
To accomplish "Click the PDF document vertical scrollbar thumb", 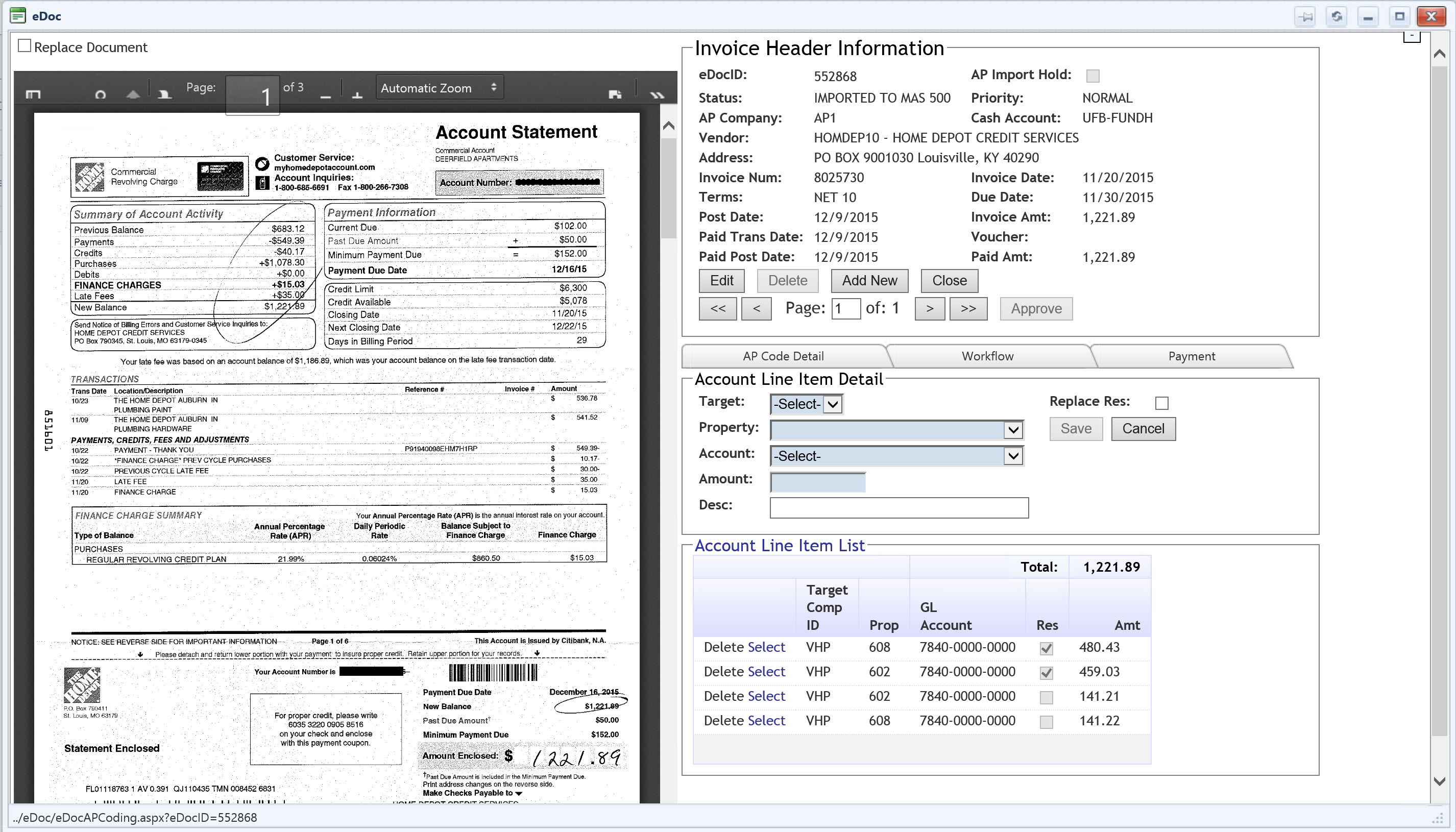I will 668,188.
